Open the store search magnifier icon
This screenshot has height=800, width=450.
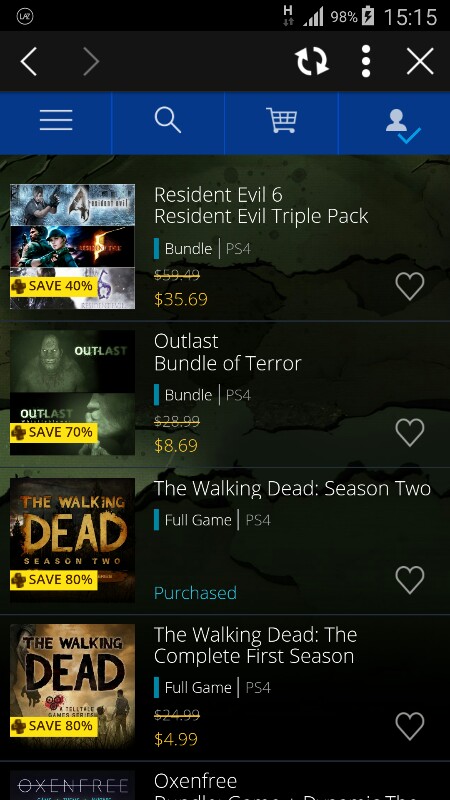[x=168, y=121]
